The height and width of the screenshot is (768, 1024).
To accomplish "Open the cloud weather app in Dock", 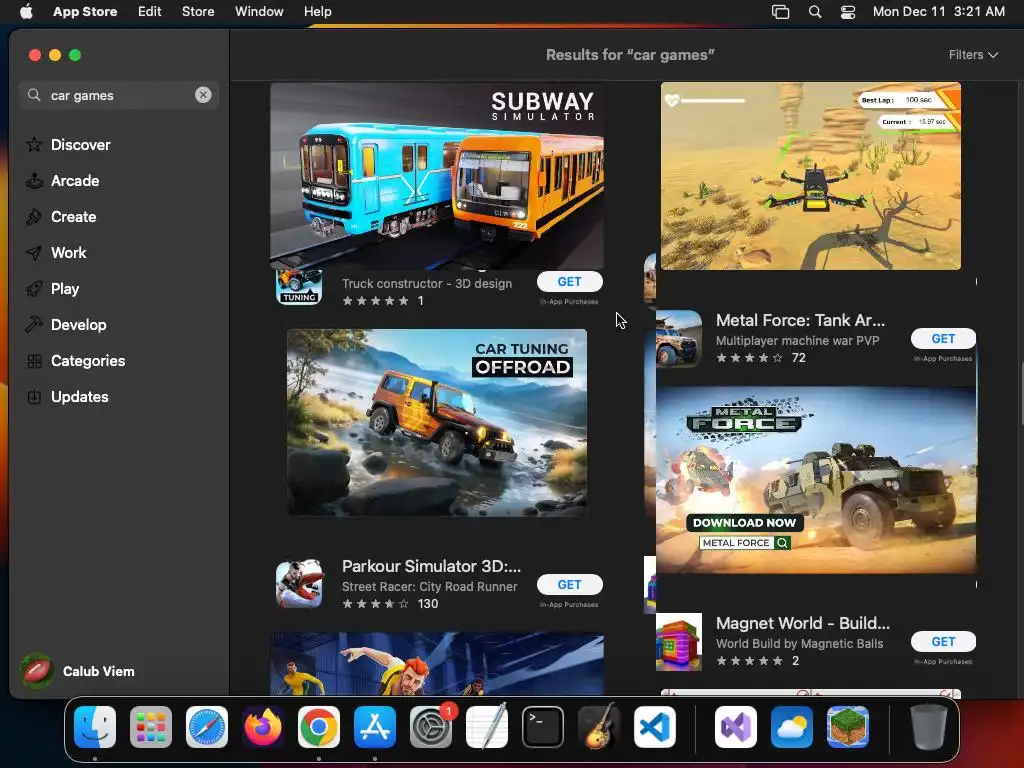I will coord(792,727).
